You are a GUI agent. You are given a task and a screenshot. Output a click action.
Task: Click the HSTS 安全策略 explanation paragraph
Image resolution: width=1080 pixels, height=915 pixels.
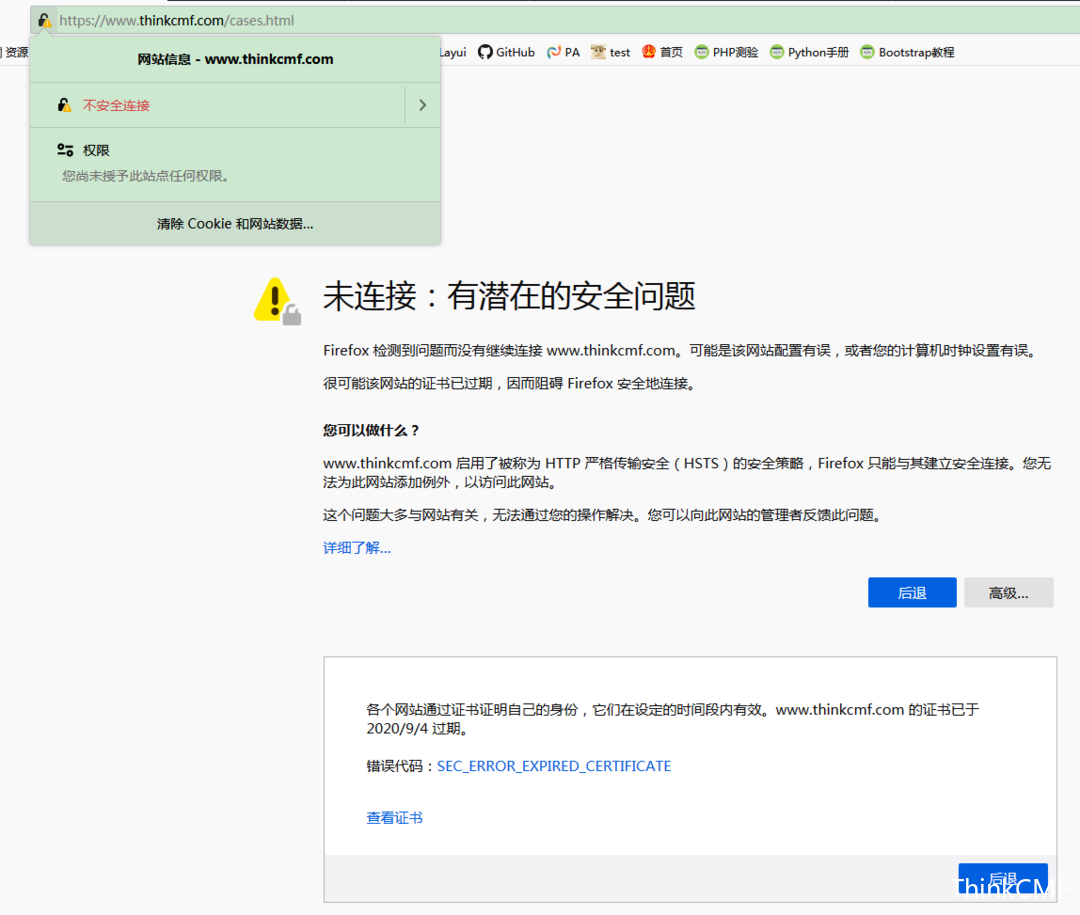pyautogui.click(x=687, y=472)
